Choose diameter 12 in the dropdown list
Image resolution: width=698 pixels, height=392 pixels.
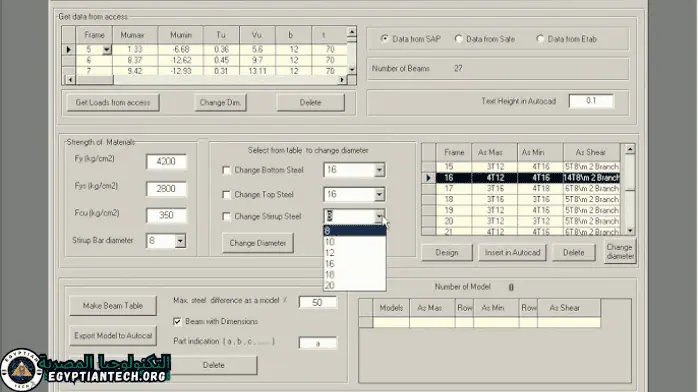pos(354,253)
